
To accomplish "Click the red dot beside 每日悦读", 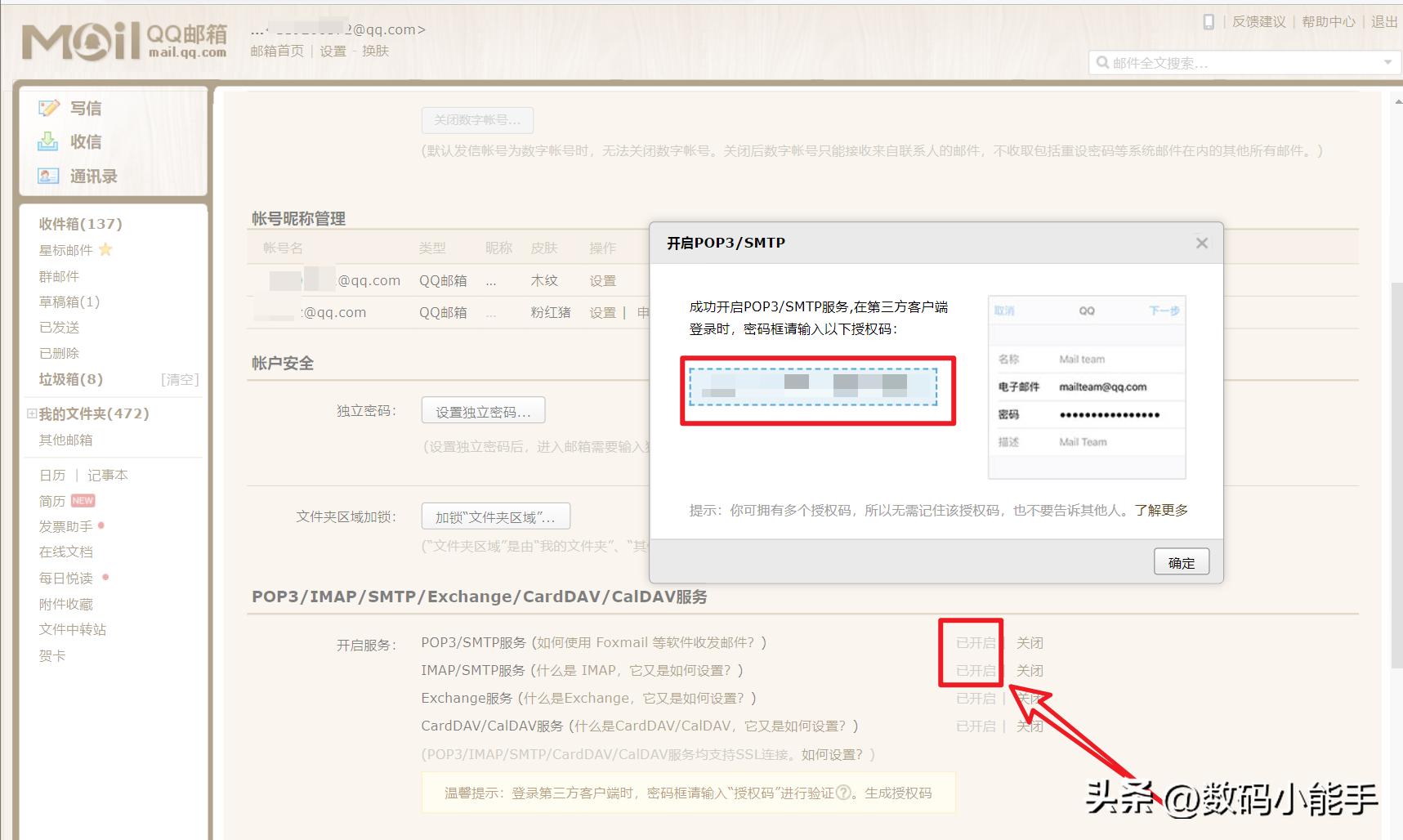I will coord(105,578).
